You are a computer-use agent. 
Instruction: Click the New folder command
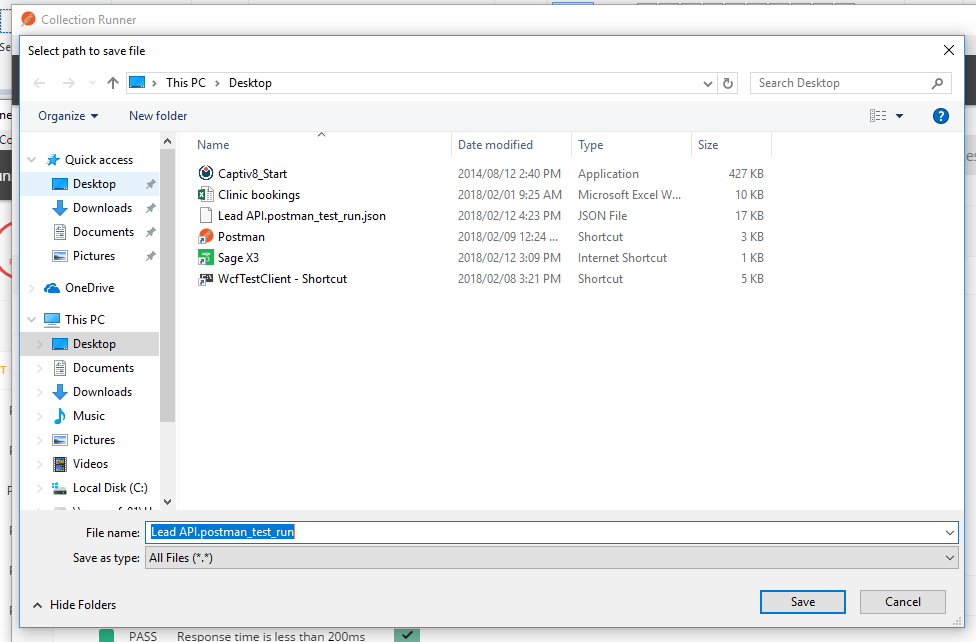click(x=157, y=115)
